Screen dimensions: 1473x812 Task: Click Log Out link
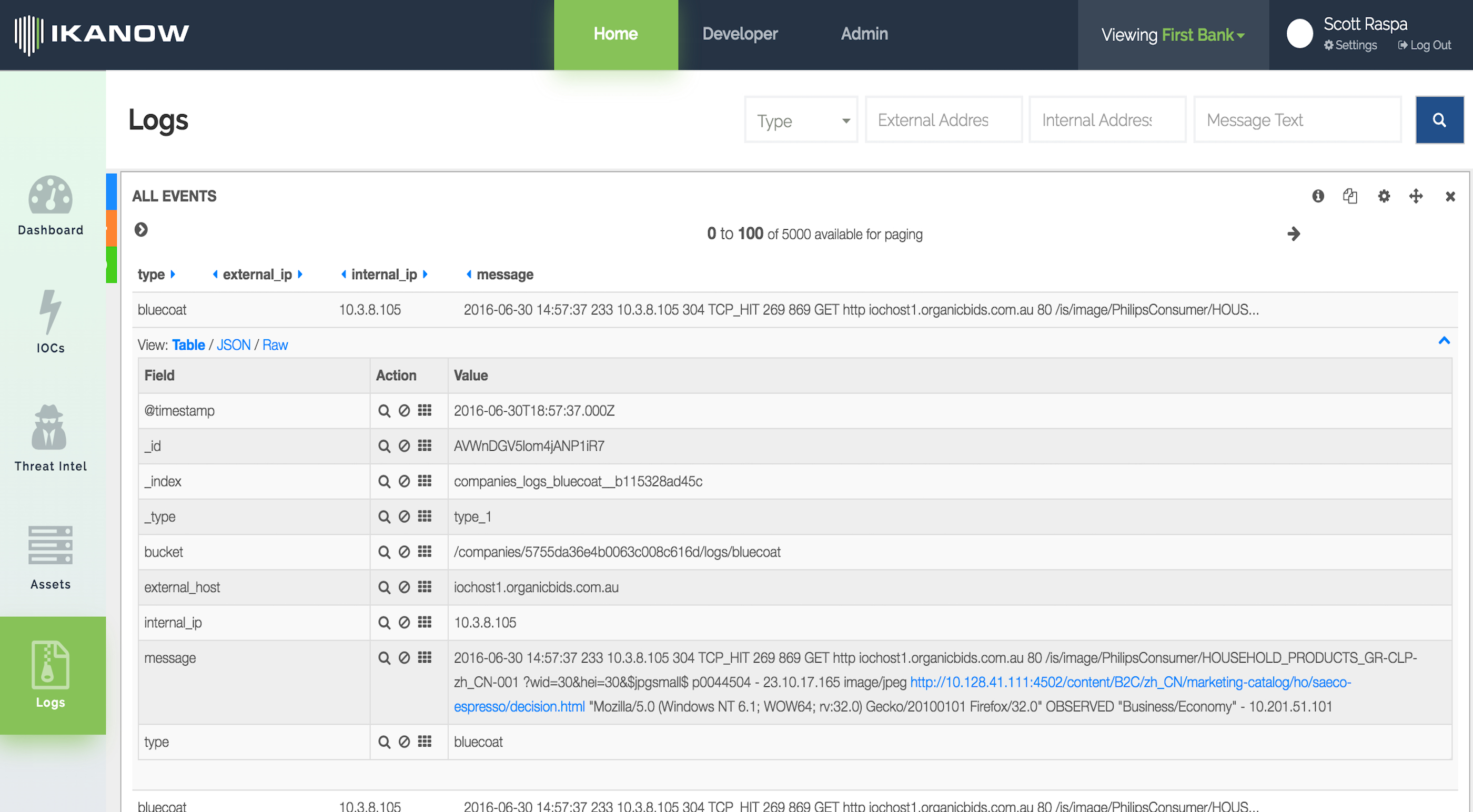tap(1425, 45)
